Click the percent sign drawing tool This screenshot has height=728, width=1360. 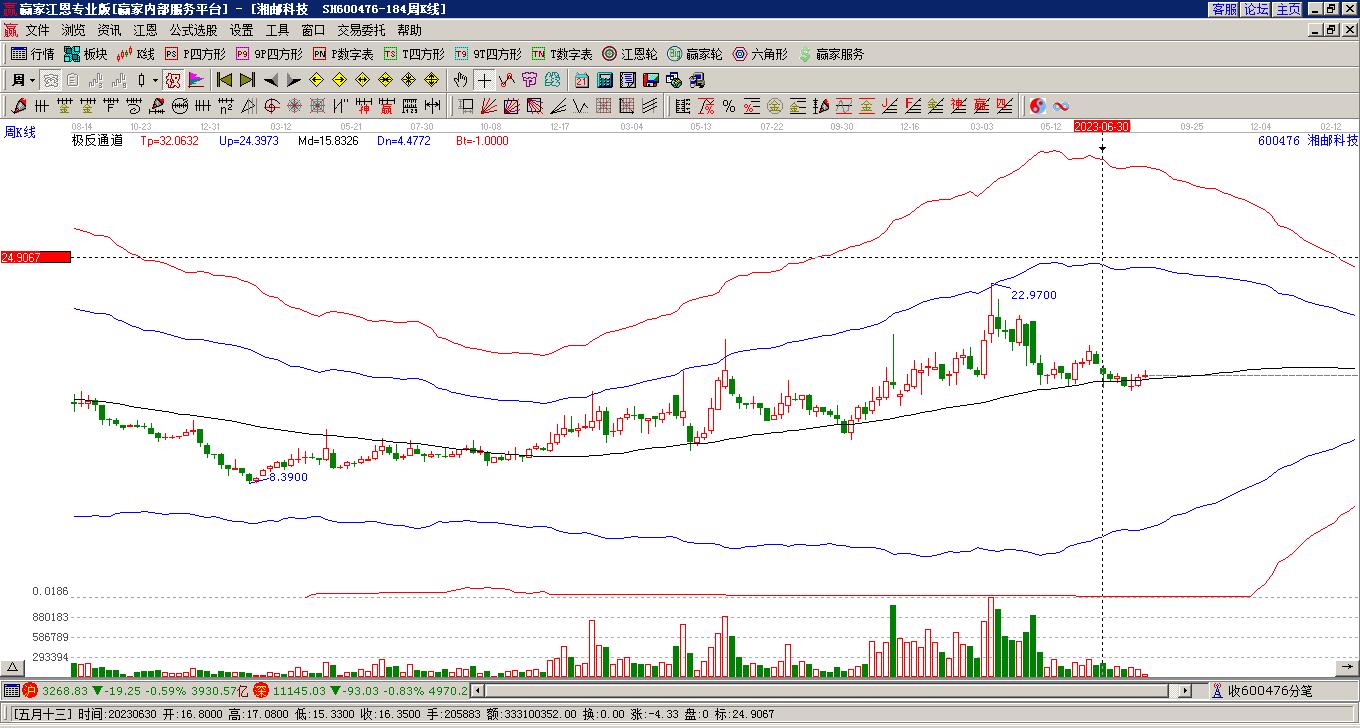coord(729,106)
